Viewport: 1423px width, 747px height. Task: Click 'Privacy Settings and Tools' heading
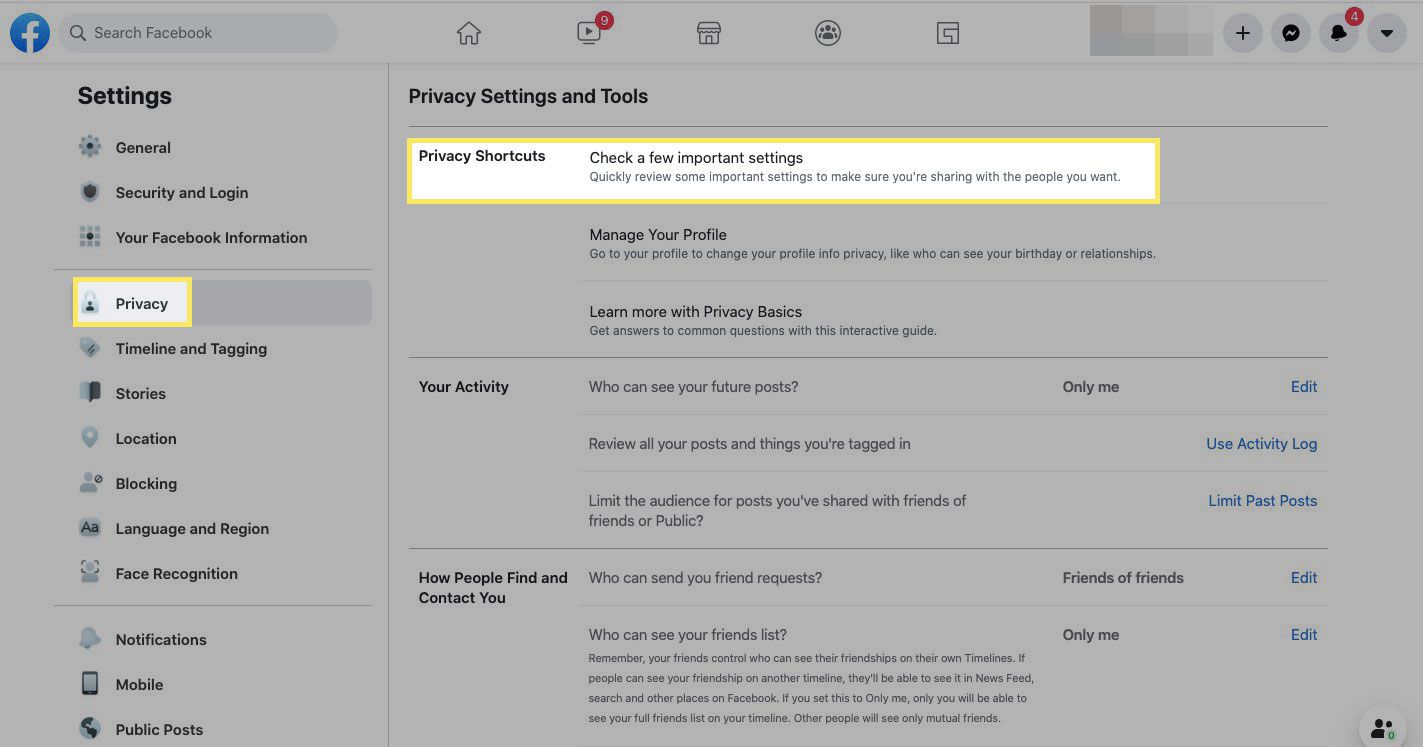click(x=528, y=97)
